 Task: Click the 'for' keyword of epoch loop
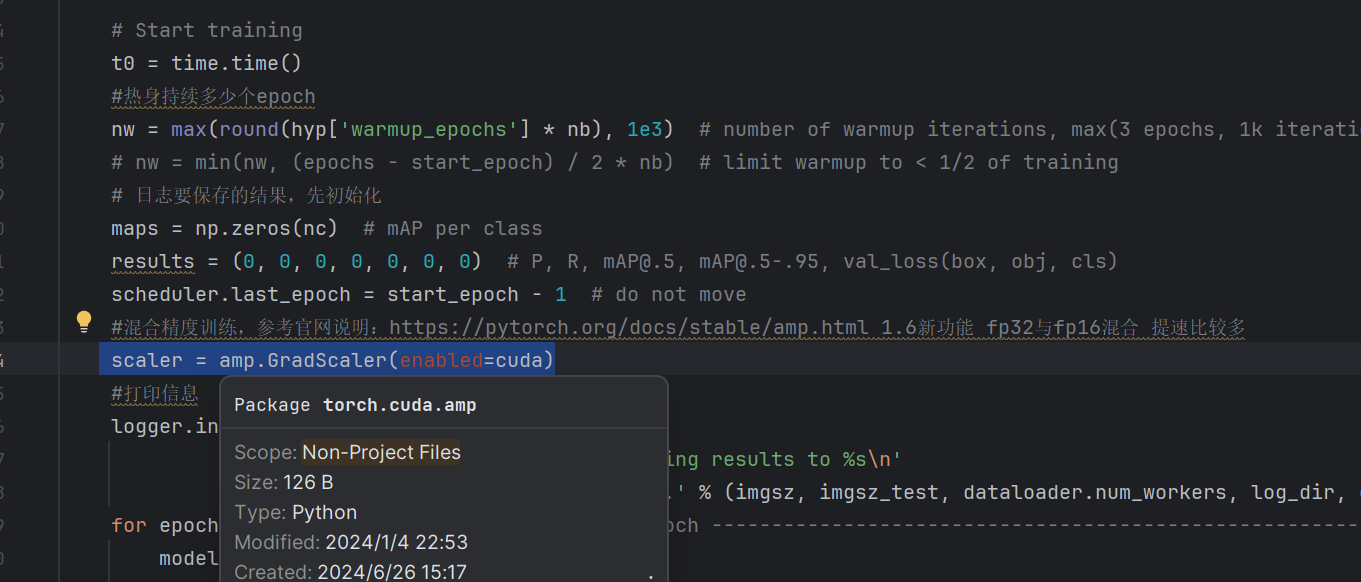(x=129, y=525)
